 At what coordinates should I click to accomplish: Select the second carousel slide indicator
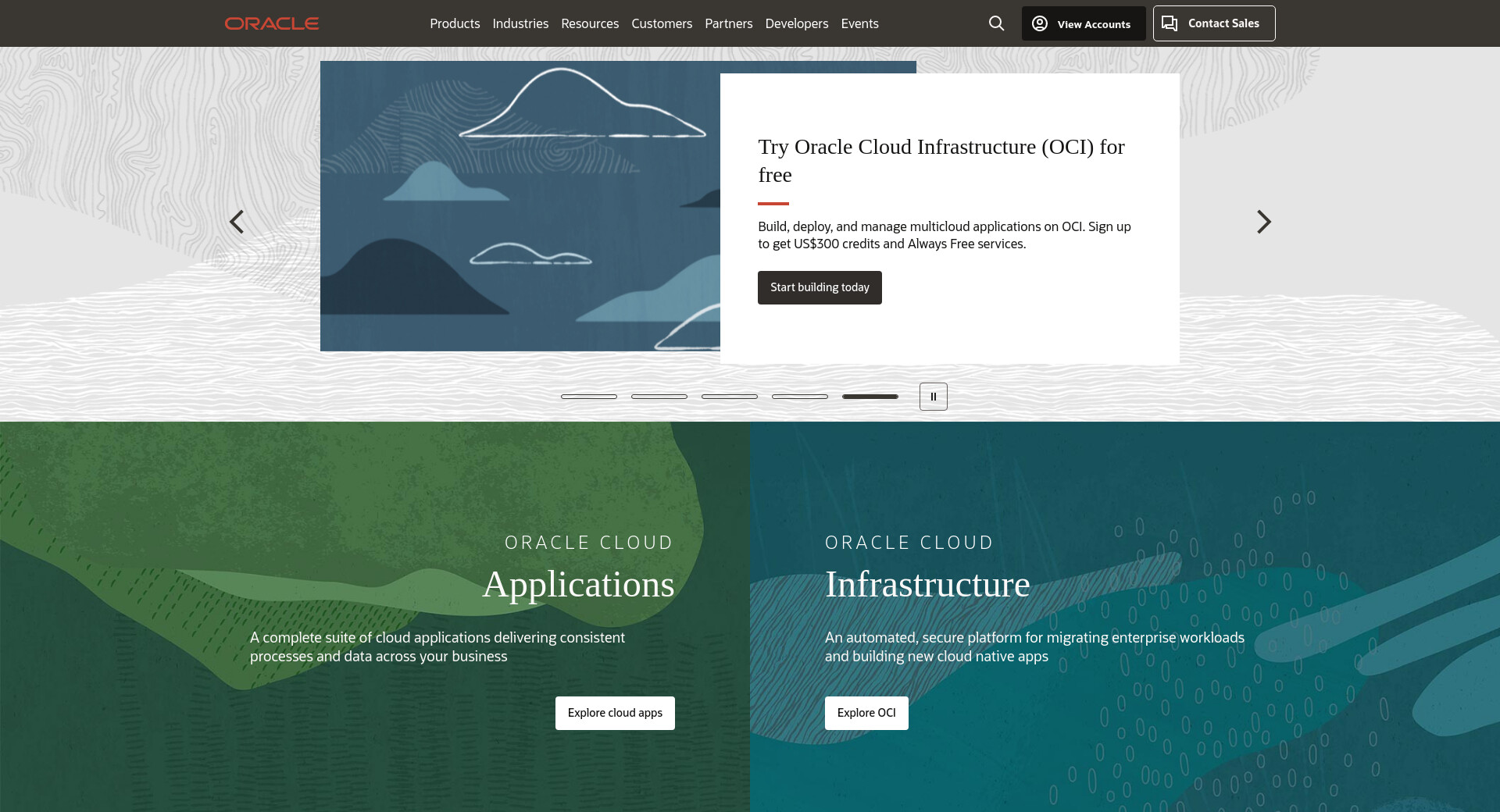[x=659, y=397]
